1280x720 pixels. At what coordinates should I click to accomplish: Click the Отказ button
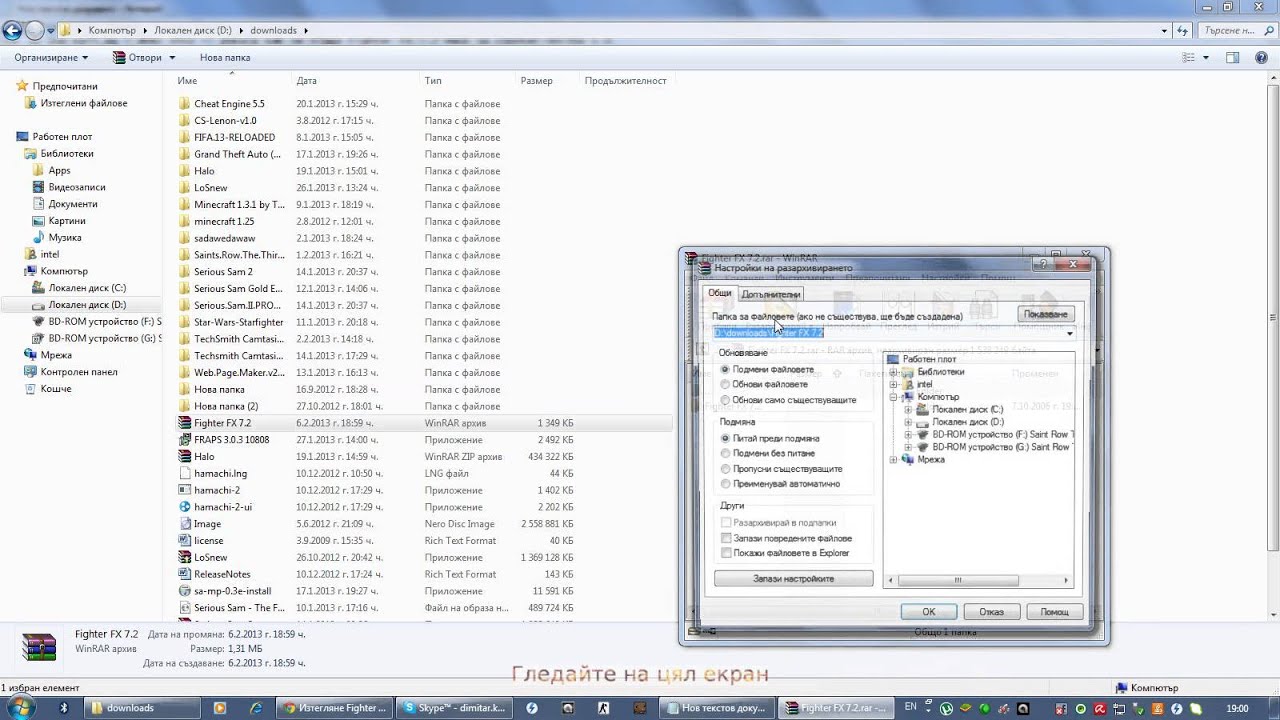pyautogui.click(x=991, y=612)
